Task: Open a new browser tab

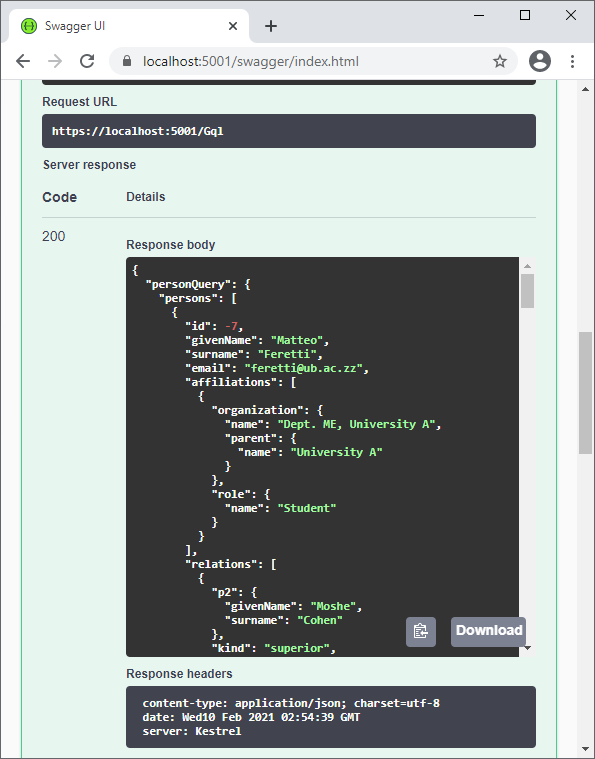Action: (x=271, y=26)
